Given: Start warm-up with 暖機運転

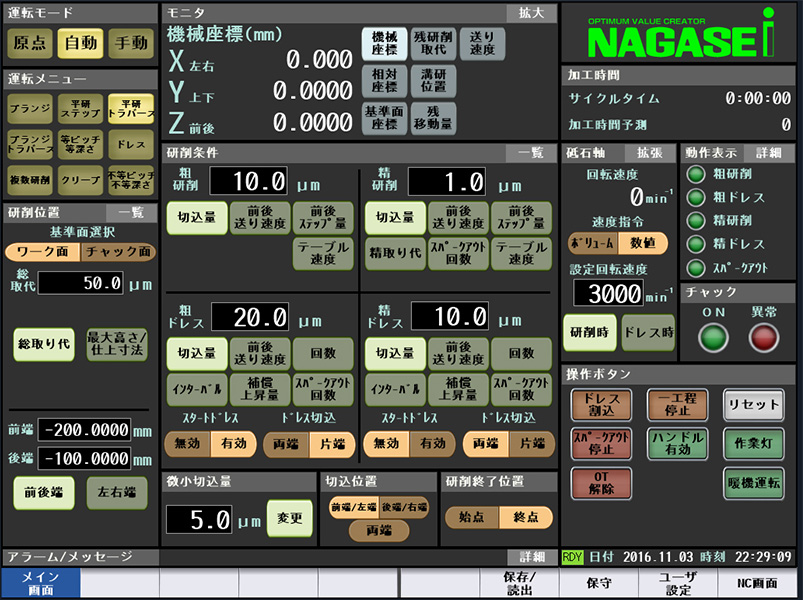Looking at the screenshot, I should point(753,482).
